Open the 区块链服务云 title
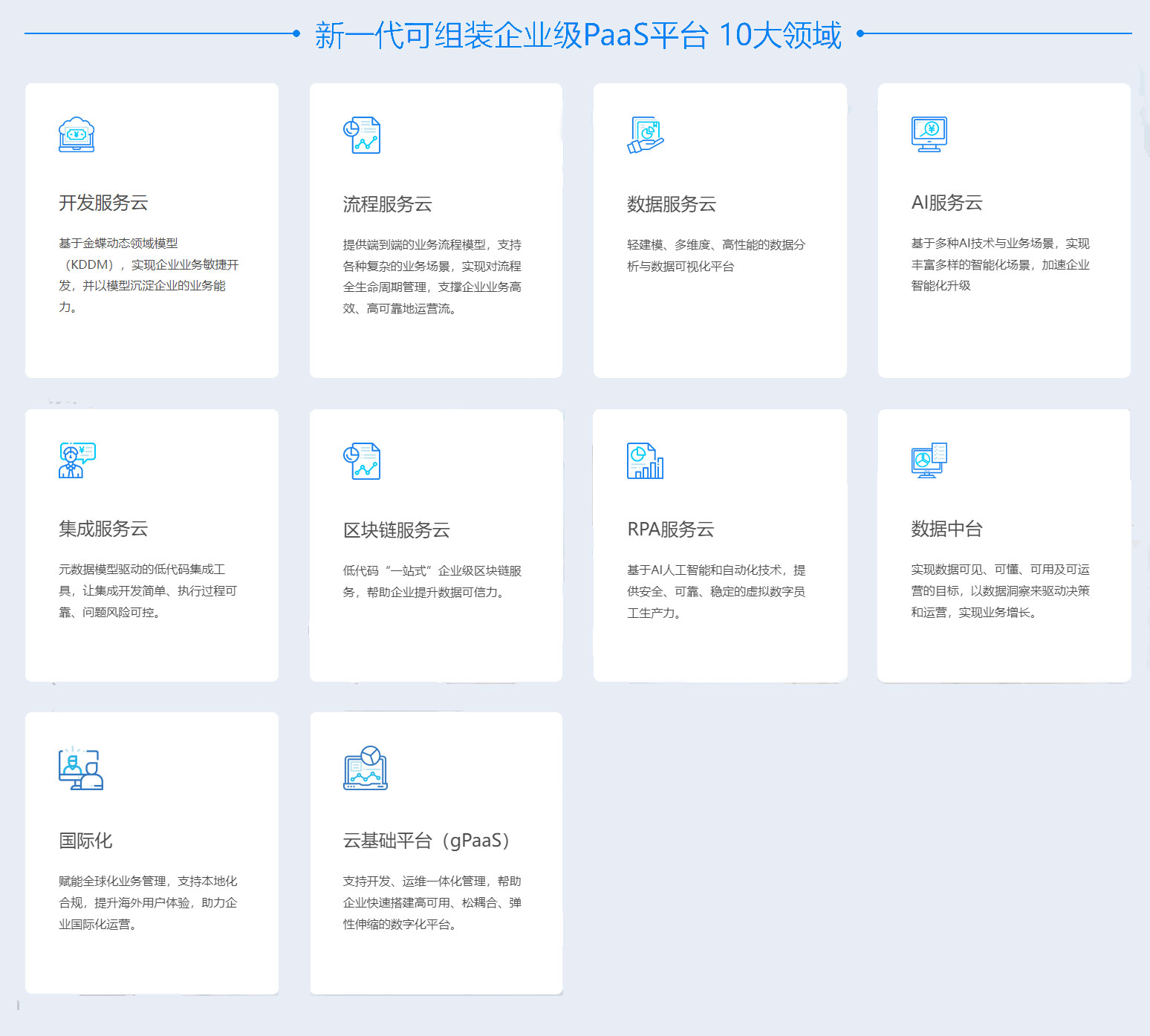1150x1036 pixels. pos(397,530)
